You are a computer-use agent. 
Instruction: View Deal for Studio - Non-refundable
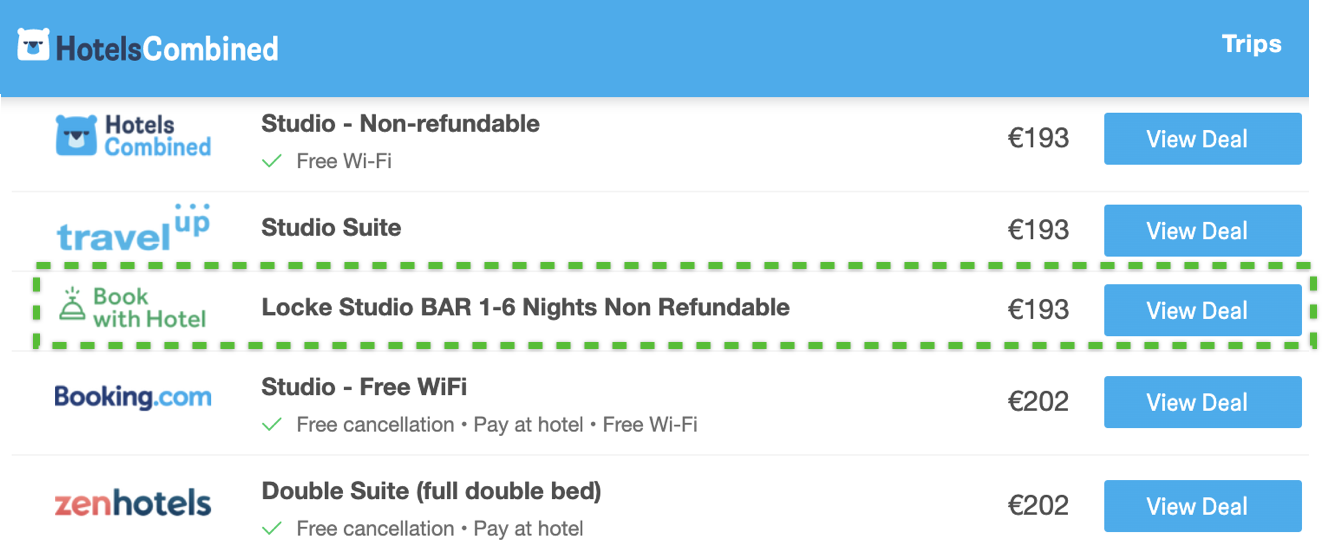(1202, 139)
